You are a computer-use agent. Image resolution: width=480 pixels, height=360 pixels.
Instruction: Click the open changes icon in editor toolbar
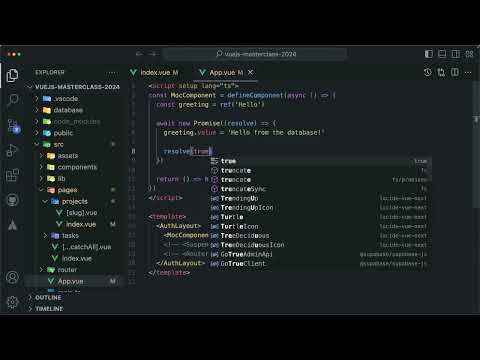(x=441, y=72)
